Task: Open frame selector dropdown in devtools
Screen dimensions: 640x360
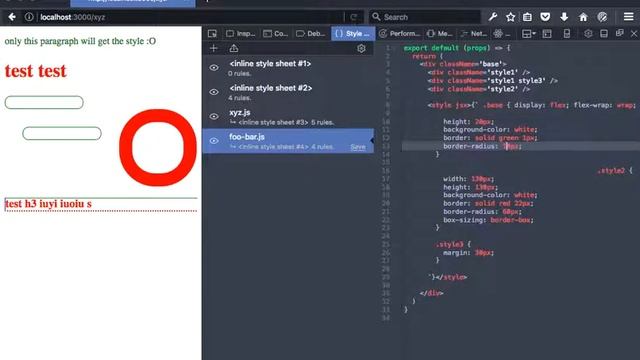Action: [529, 33]
